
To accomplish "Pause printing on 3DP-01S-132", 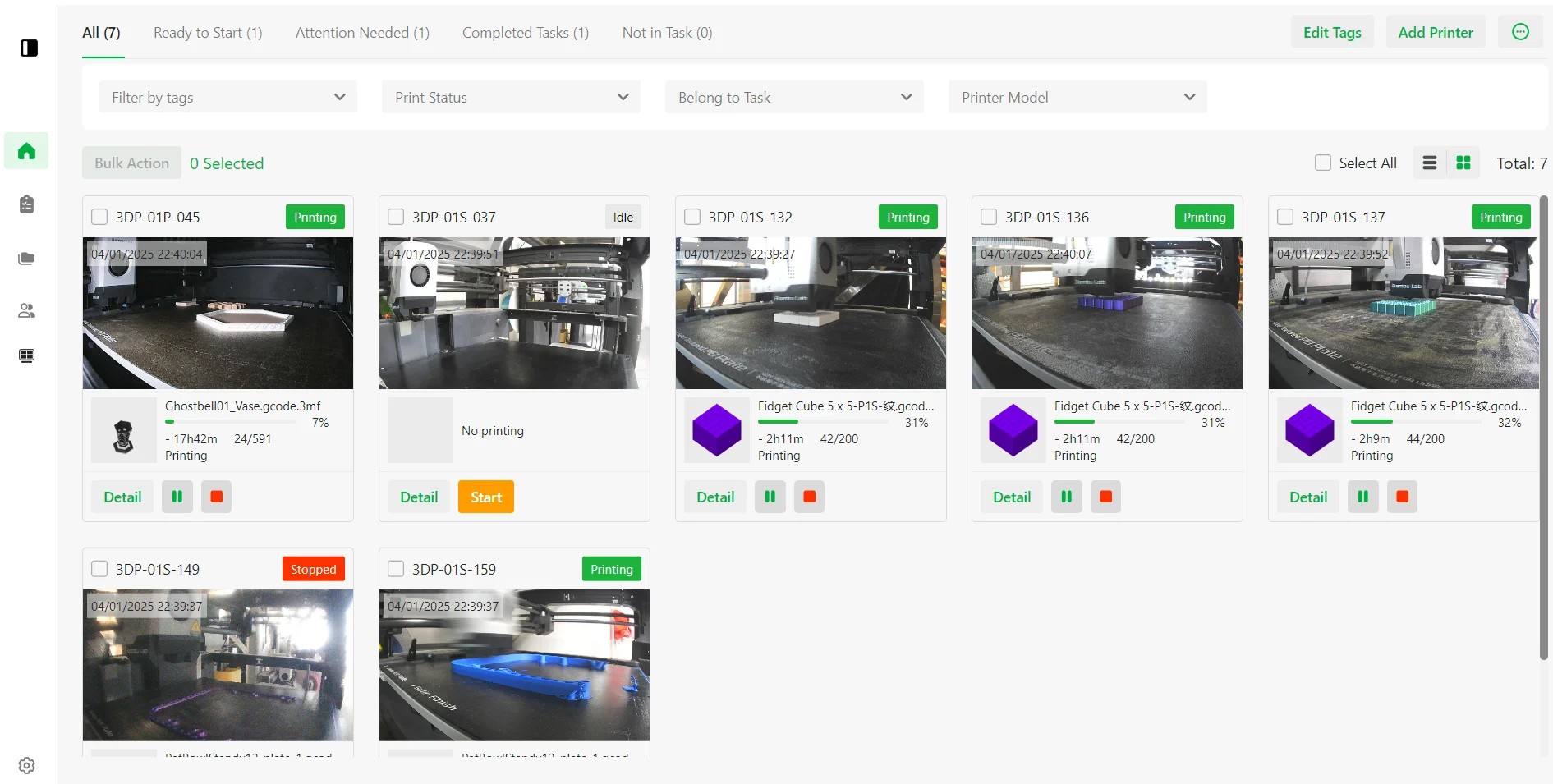I will pos(770,497).
